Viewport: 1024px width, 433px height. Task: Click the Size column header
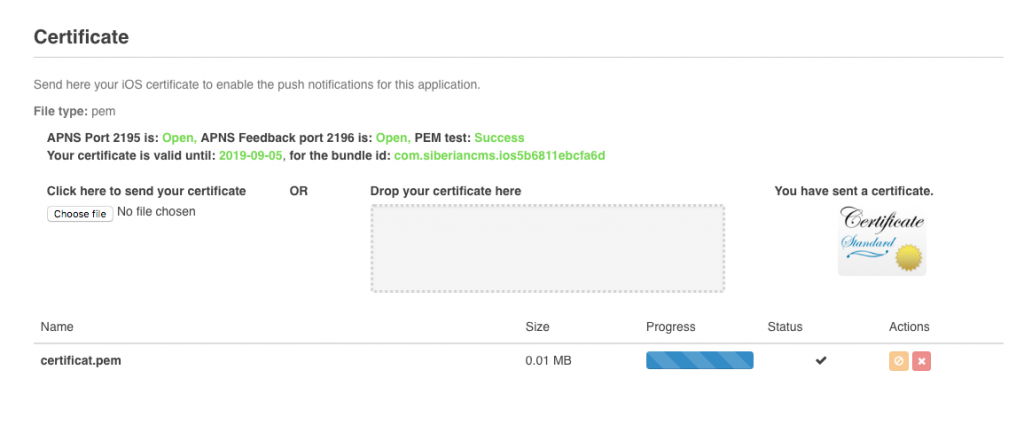tap(537, 327)
